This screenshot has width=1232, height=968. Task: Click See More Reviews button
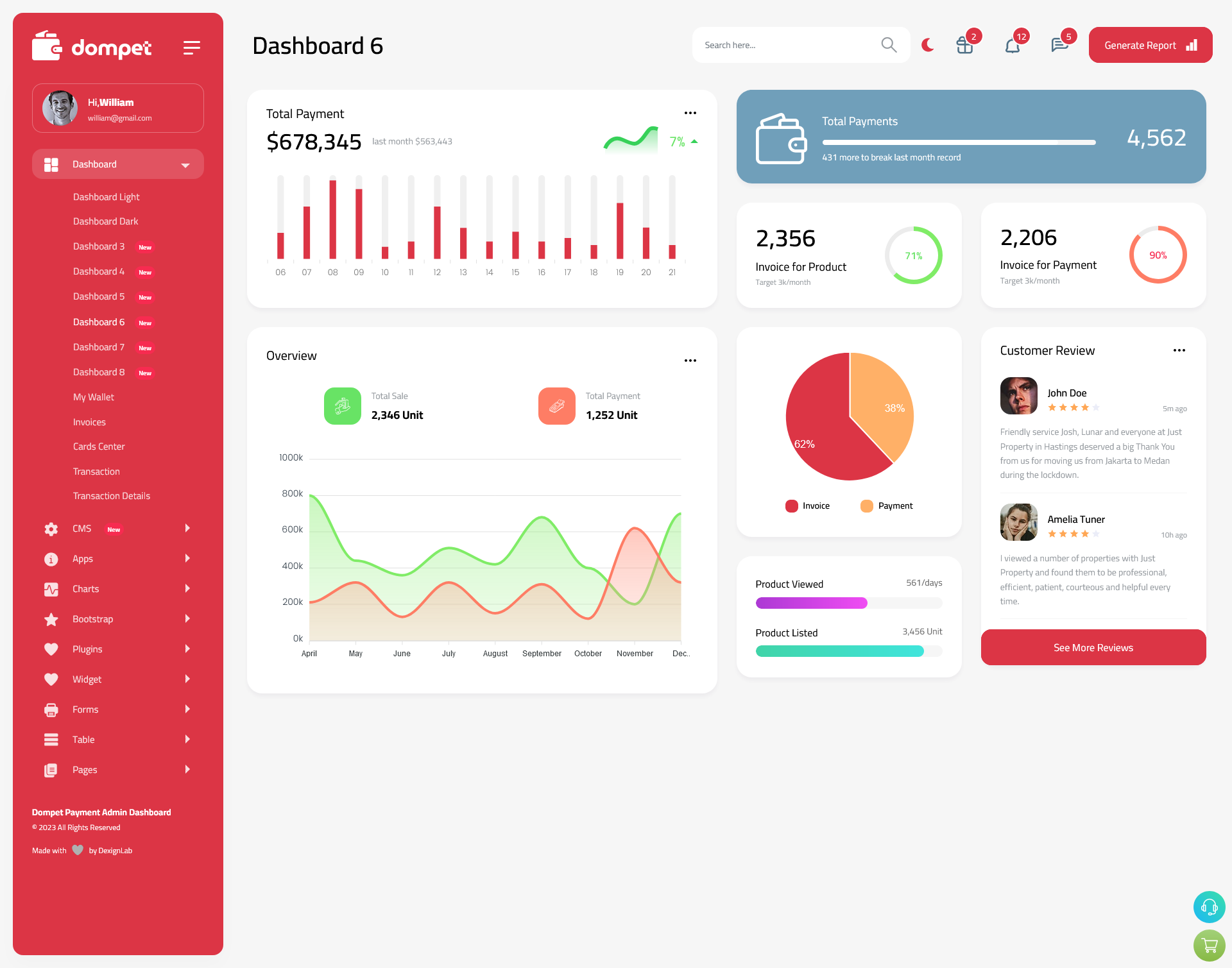click(x=1093, y=647)
